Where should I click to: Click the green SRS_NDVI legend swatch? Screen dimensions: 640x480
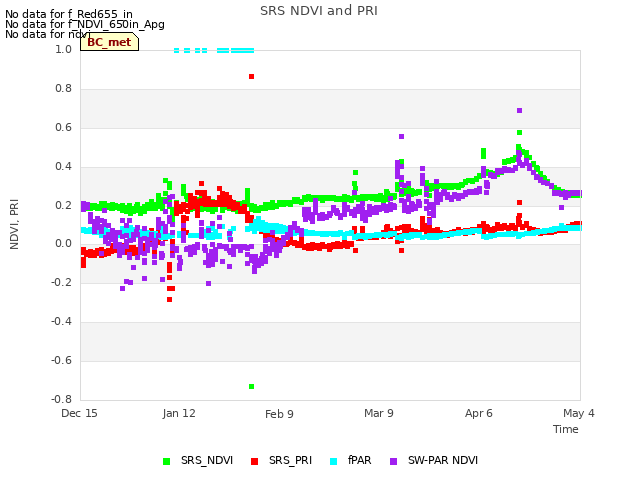pos(167,461)
